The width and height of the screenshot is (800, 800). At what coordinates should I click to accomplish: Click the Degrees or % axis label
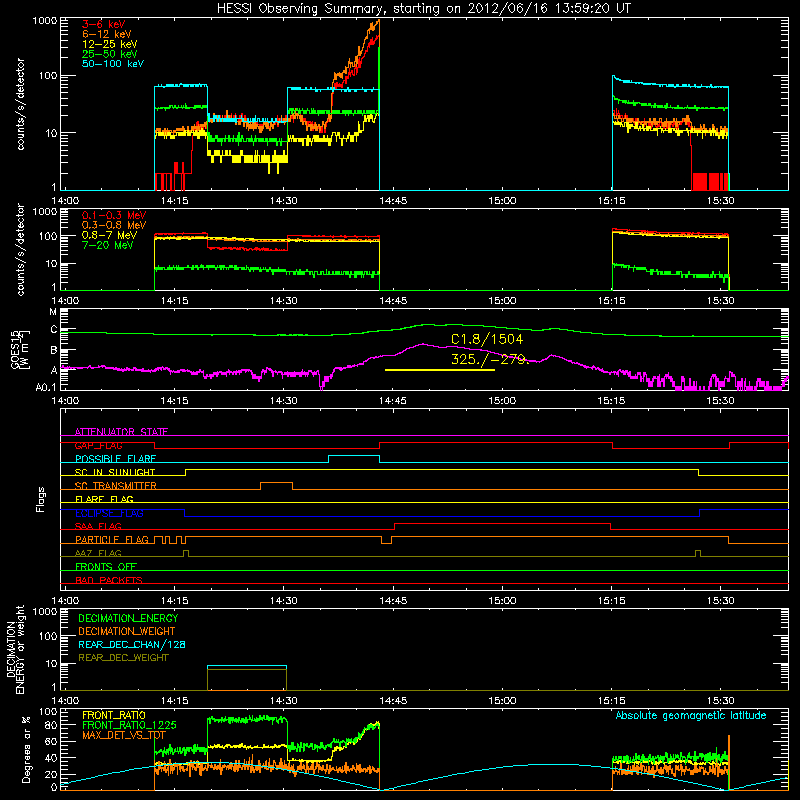25,749
